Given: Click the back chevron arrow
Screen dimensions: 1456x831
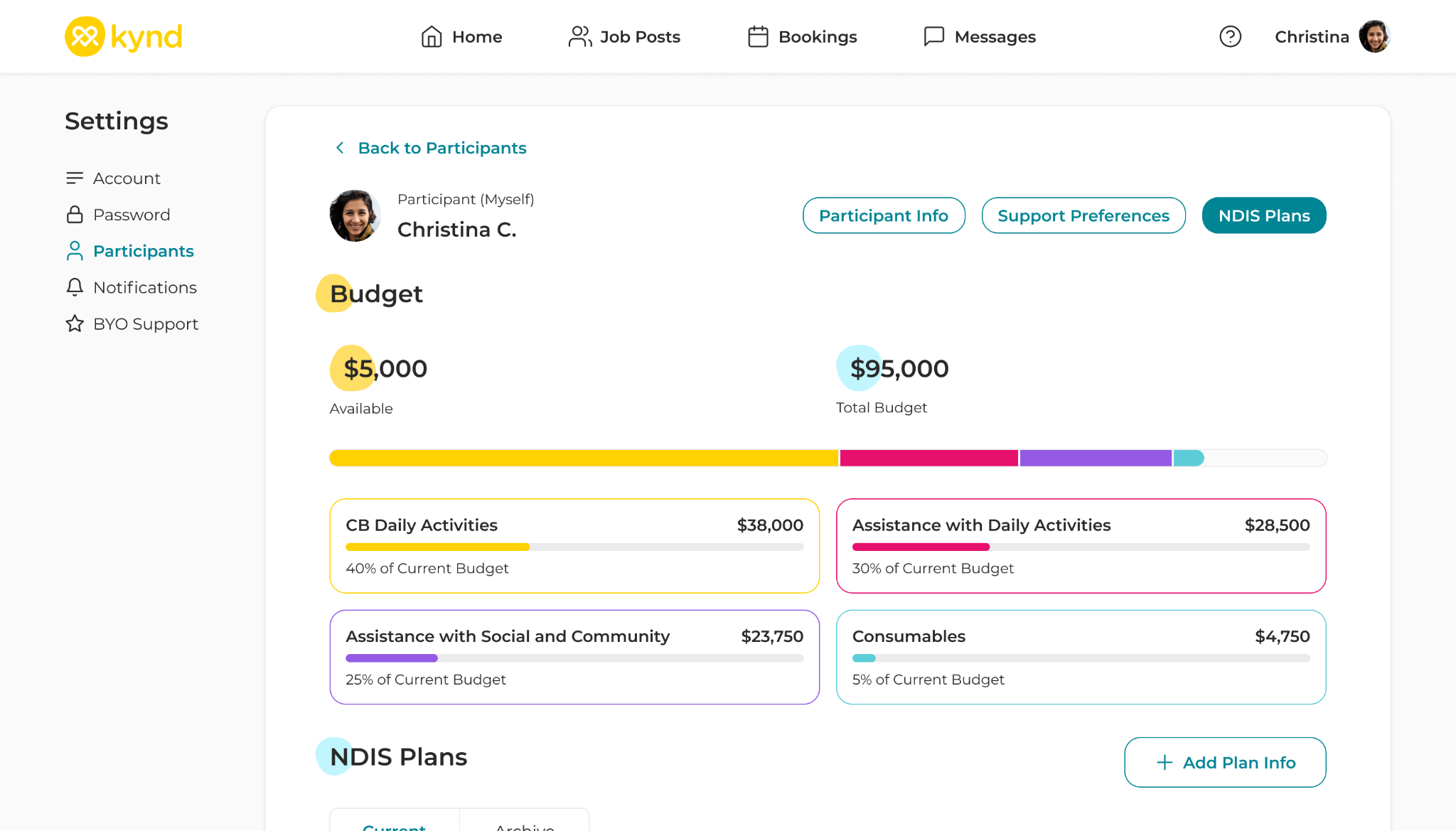Looking at the screenshot, I should tap(340, 148).
